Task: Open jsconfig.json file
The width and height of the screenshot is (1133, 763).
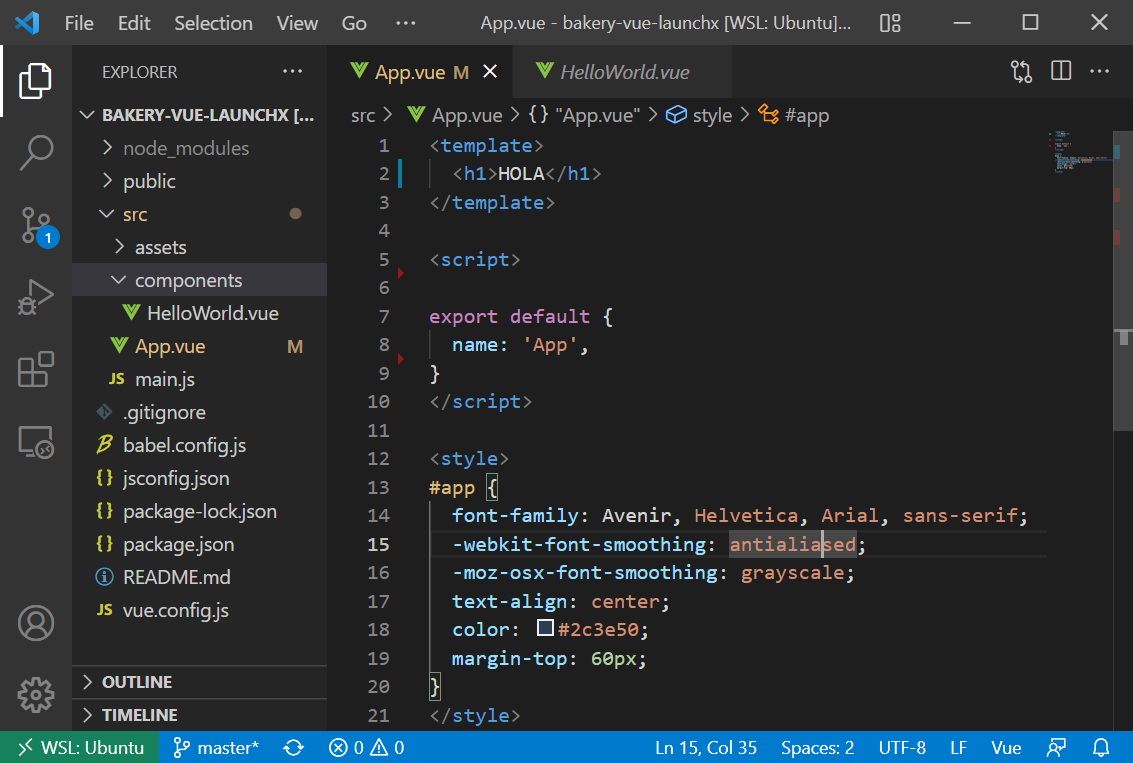Action: pyautogui.click(x=200, y=478)
